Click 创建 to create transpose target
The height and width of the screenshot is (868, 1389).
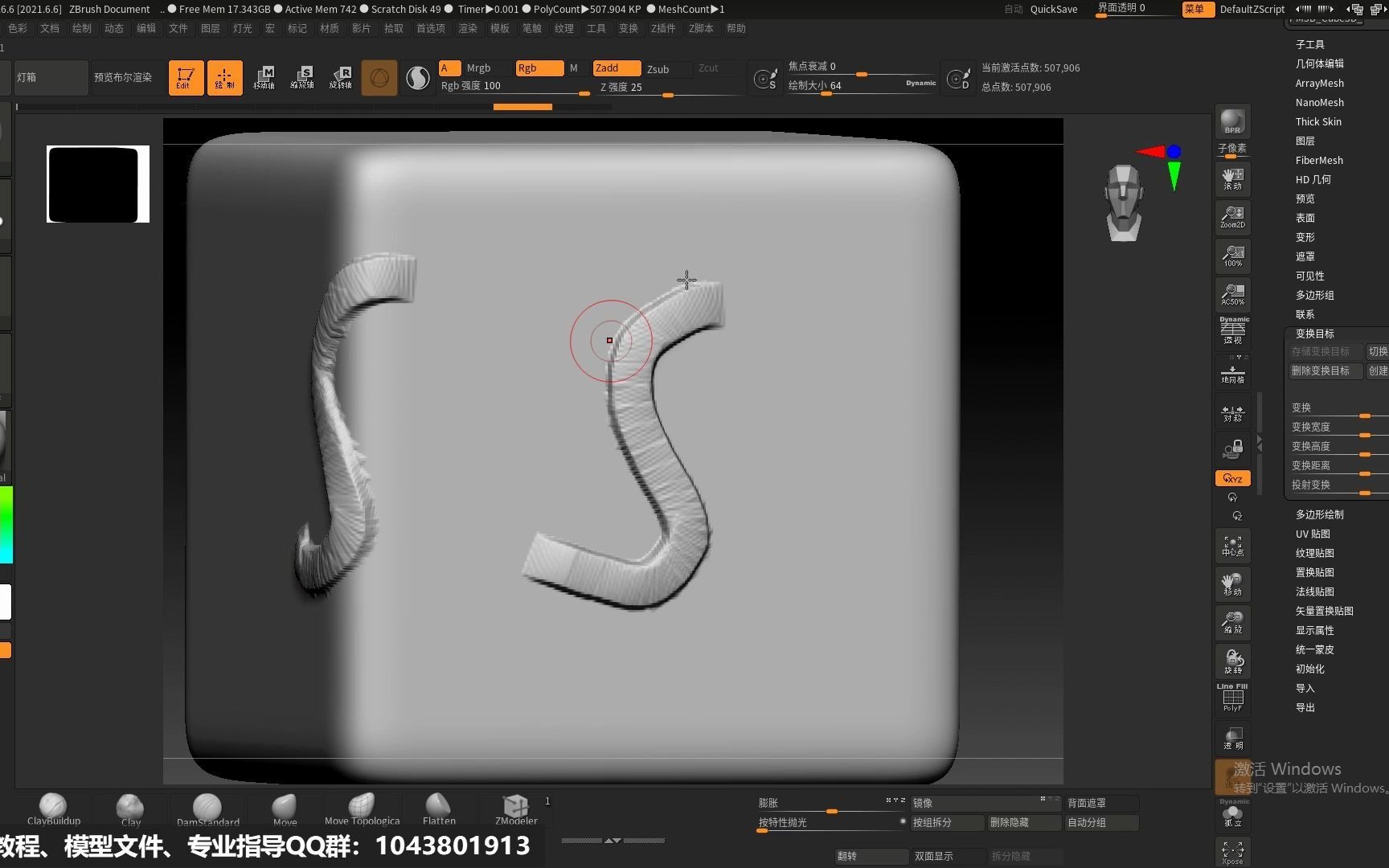tap(1378, 371)
